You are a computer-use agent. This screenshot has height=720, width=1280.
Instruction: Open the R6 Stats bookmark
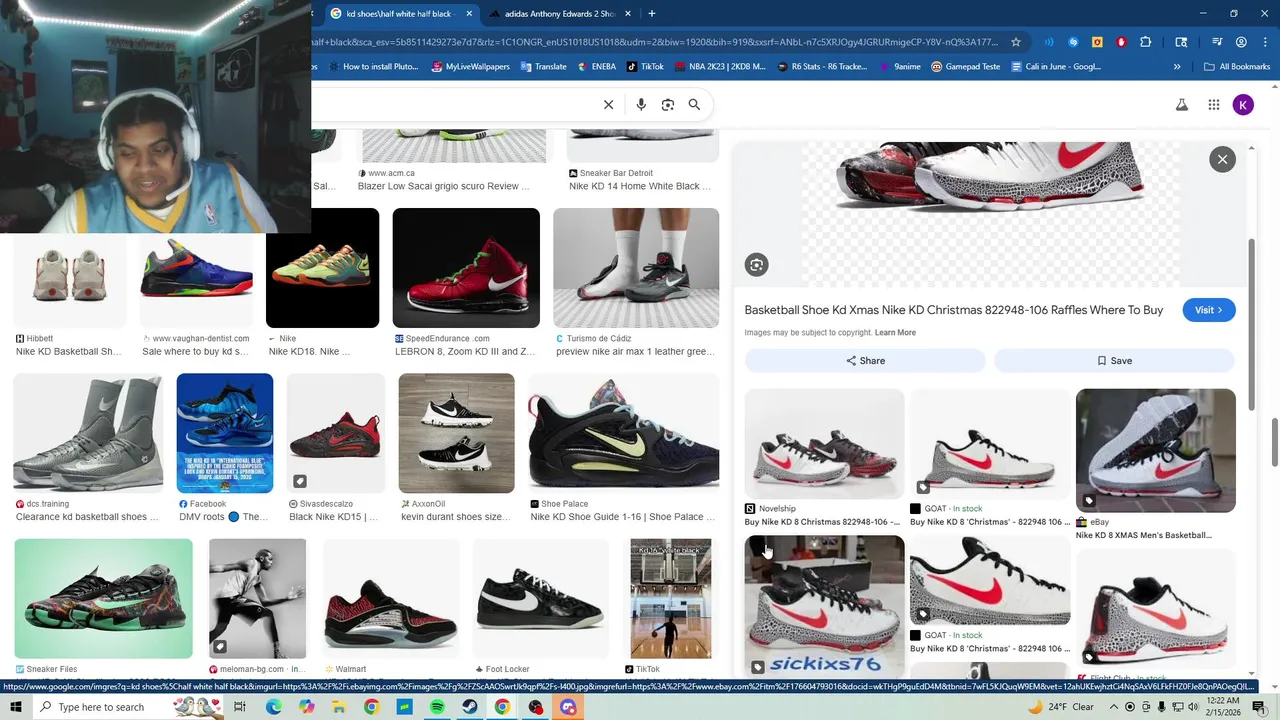(821, 67)
